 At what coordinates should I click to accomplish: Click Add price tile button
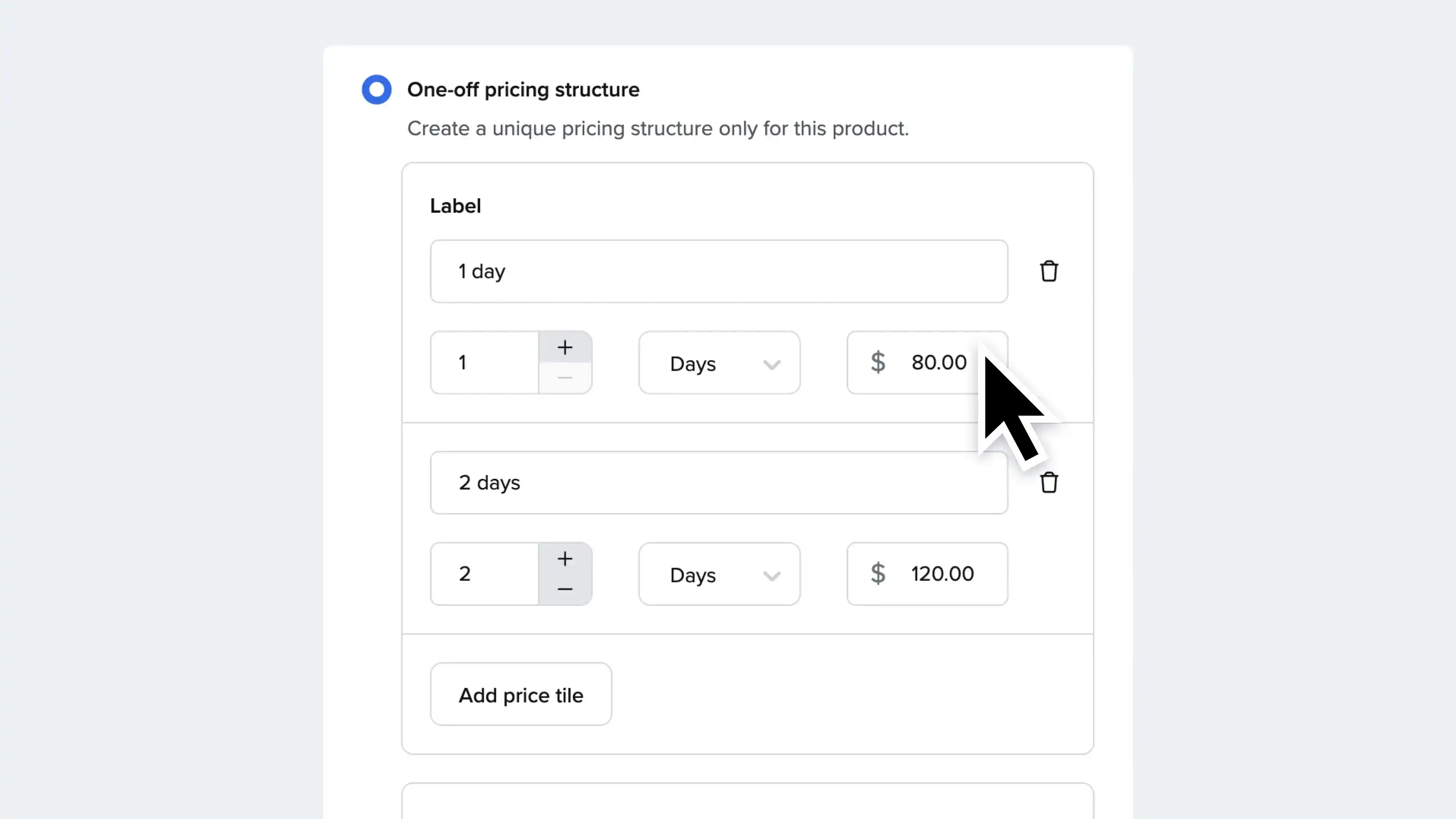521,694
